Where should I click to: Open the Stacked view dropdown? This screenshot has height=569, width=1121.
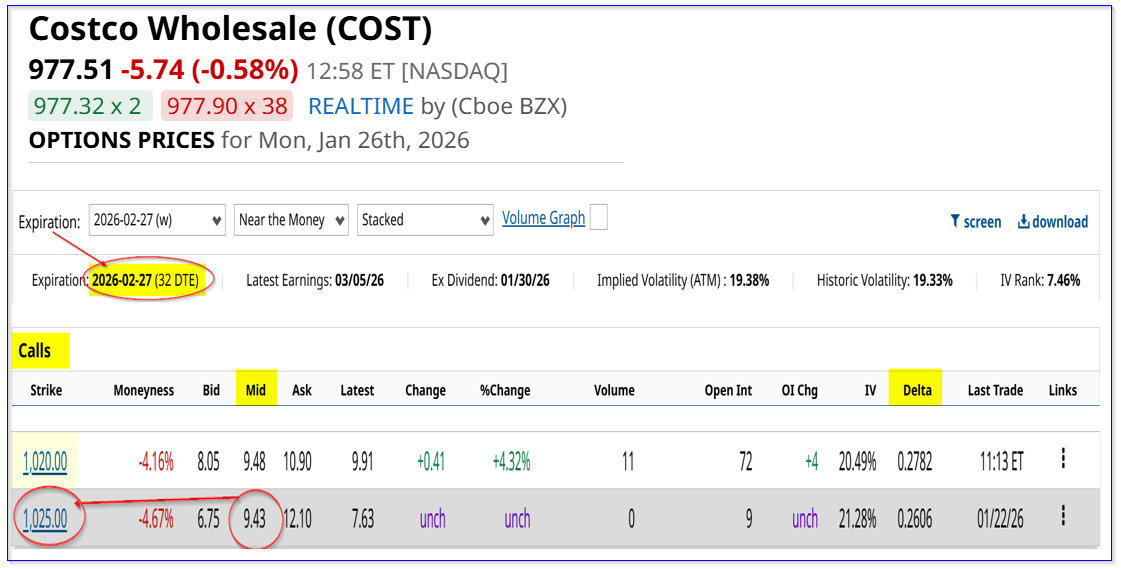tap(425, 220)
